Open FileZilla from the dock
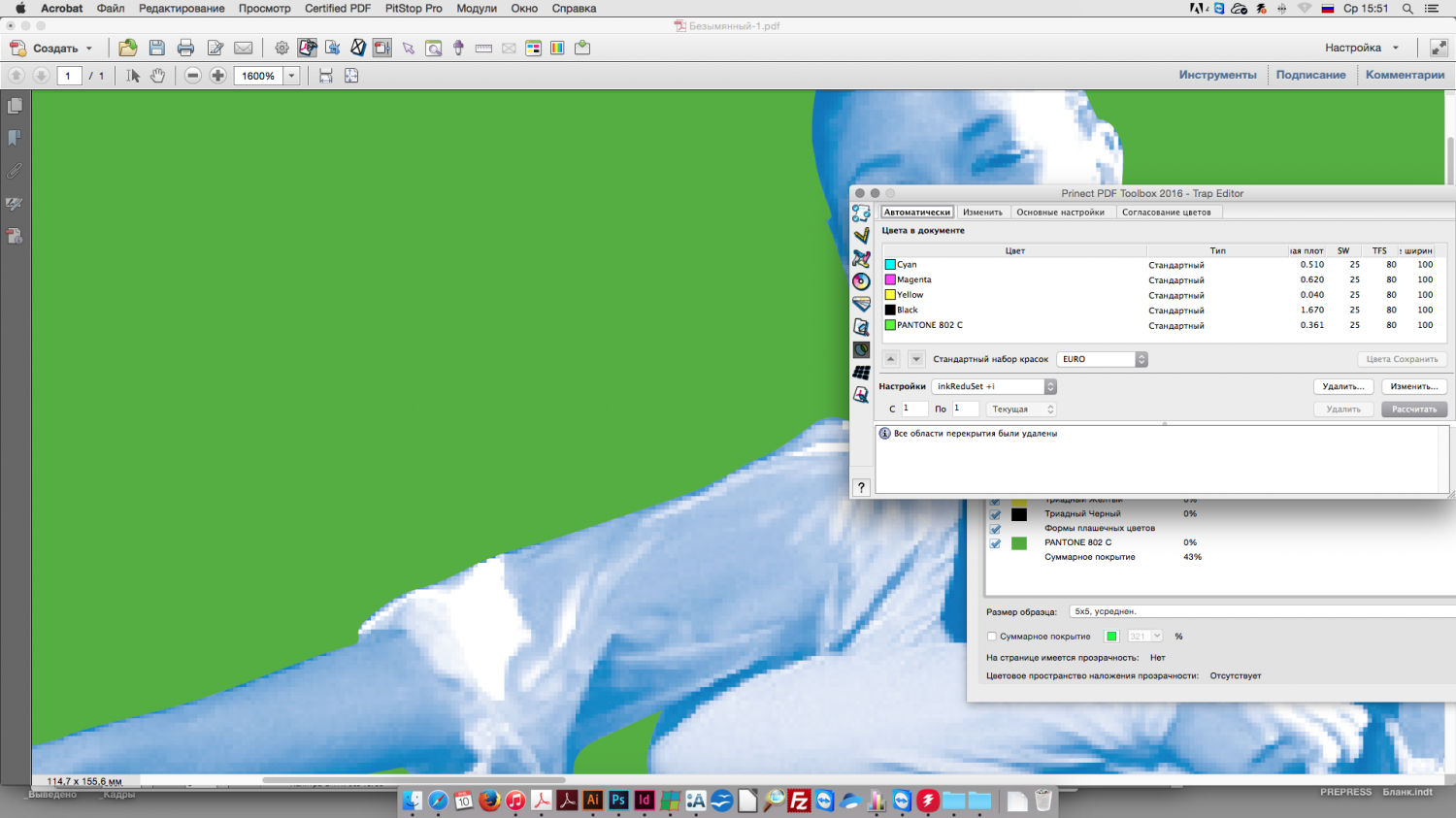This screenshot has height=818, width=1456. pyautogui.click(x=799, y=801)
